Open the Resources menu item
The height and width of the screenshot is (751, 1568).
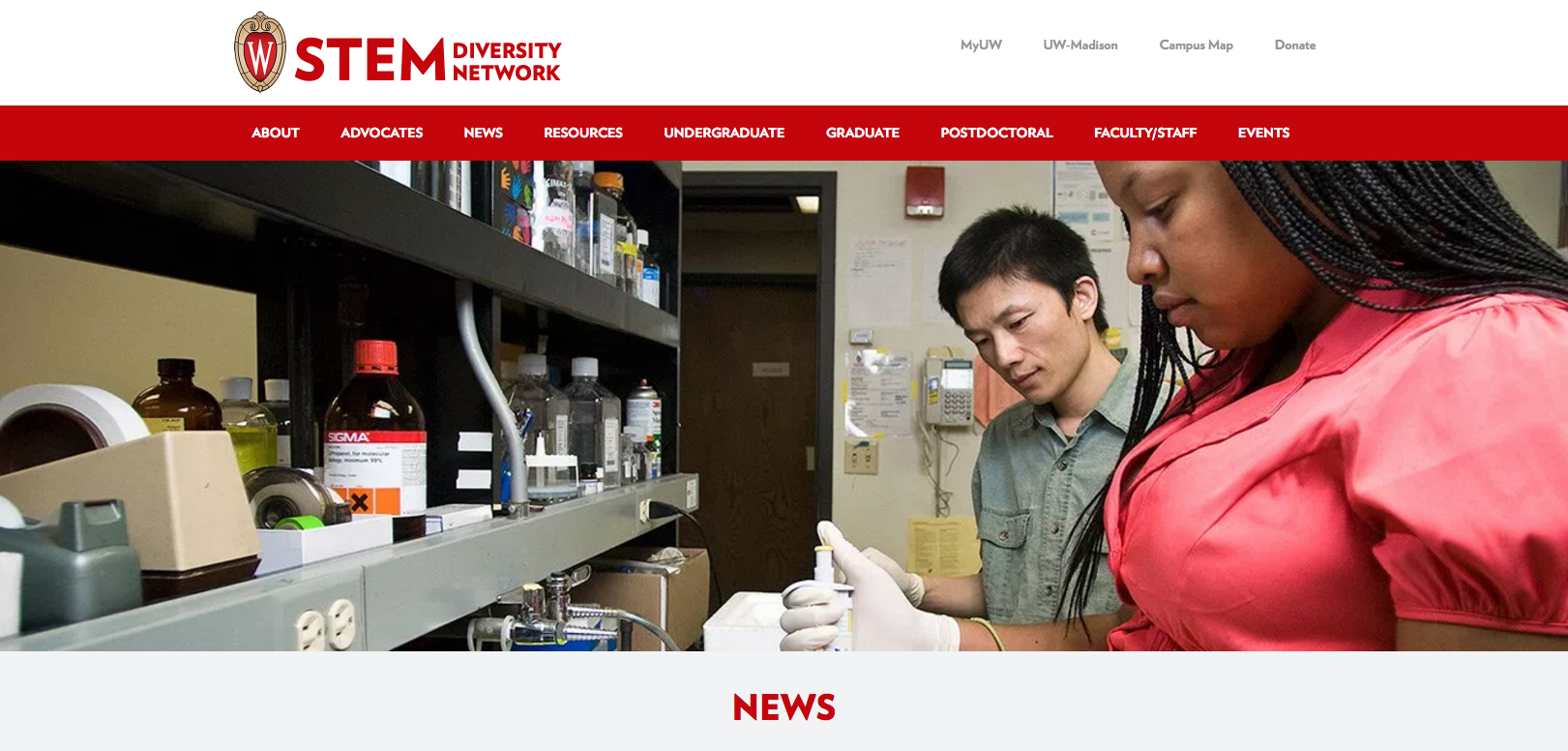point(583,133)
